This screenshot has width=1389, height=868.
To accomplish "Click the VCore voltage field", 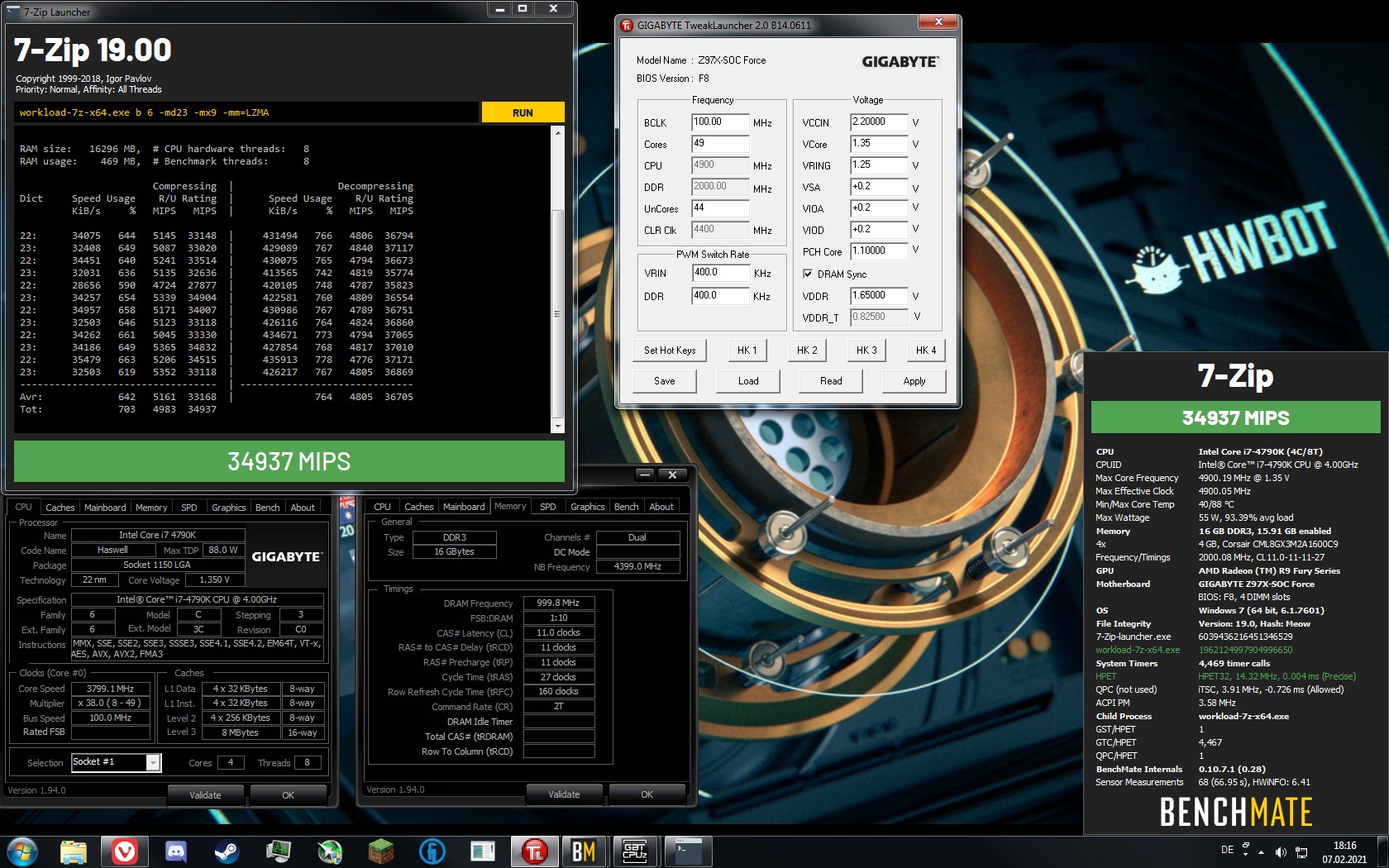I will [879, 143].
